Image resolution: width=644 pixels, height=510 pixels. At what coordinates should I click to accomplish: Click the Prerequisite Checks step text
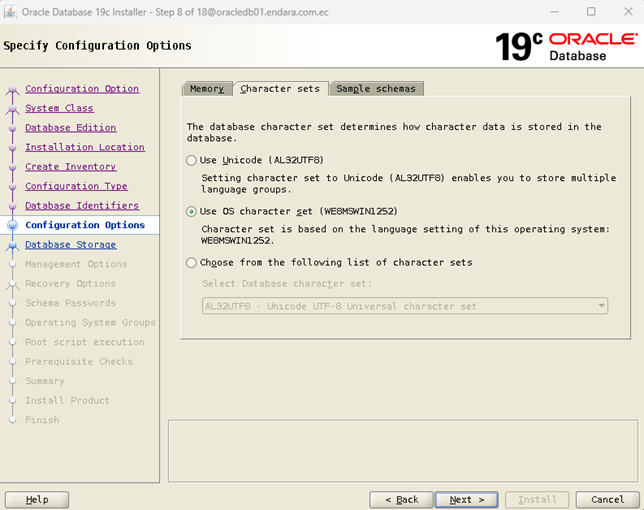[x=79, y=361]
